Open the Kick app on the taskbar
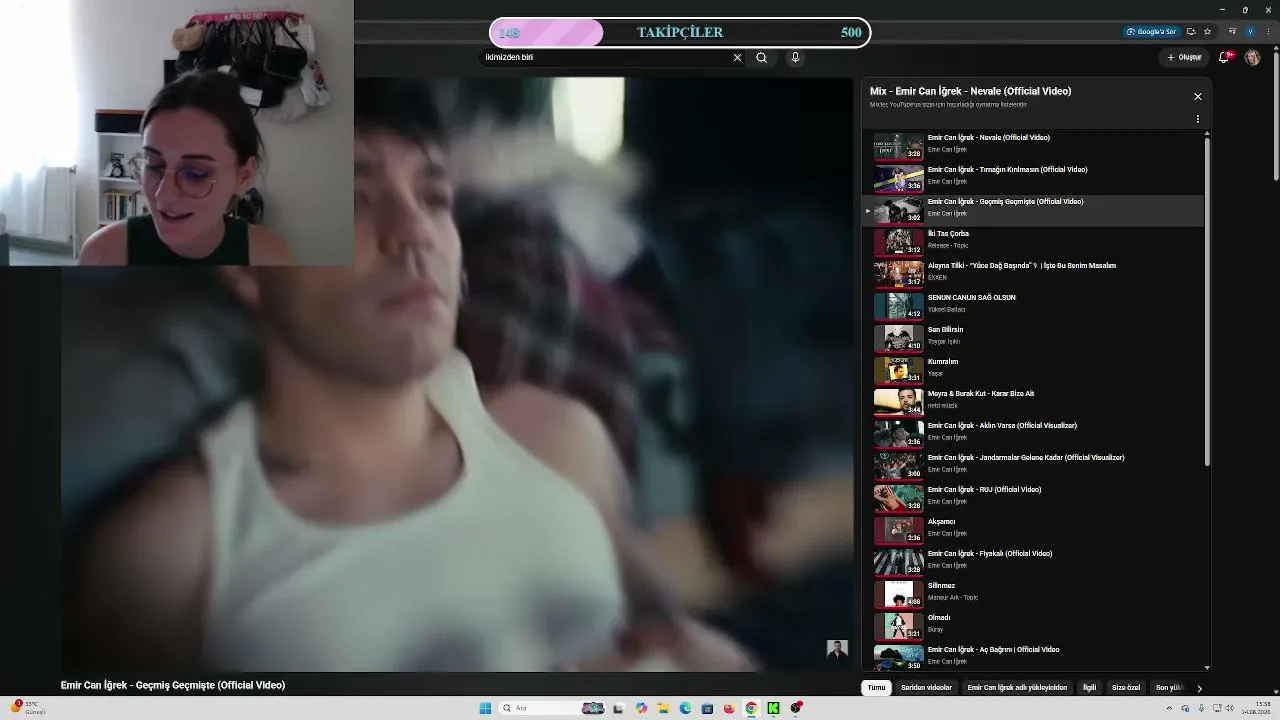This screenshot has width=1280, height=720. click(x=773, y=708)
